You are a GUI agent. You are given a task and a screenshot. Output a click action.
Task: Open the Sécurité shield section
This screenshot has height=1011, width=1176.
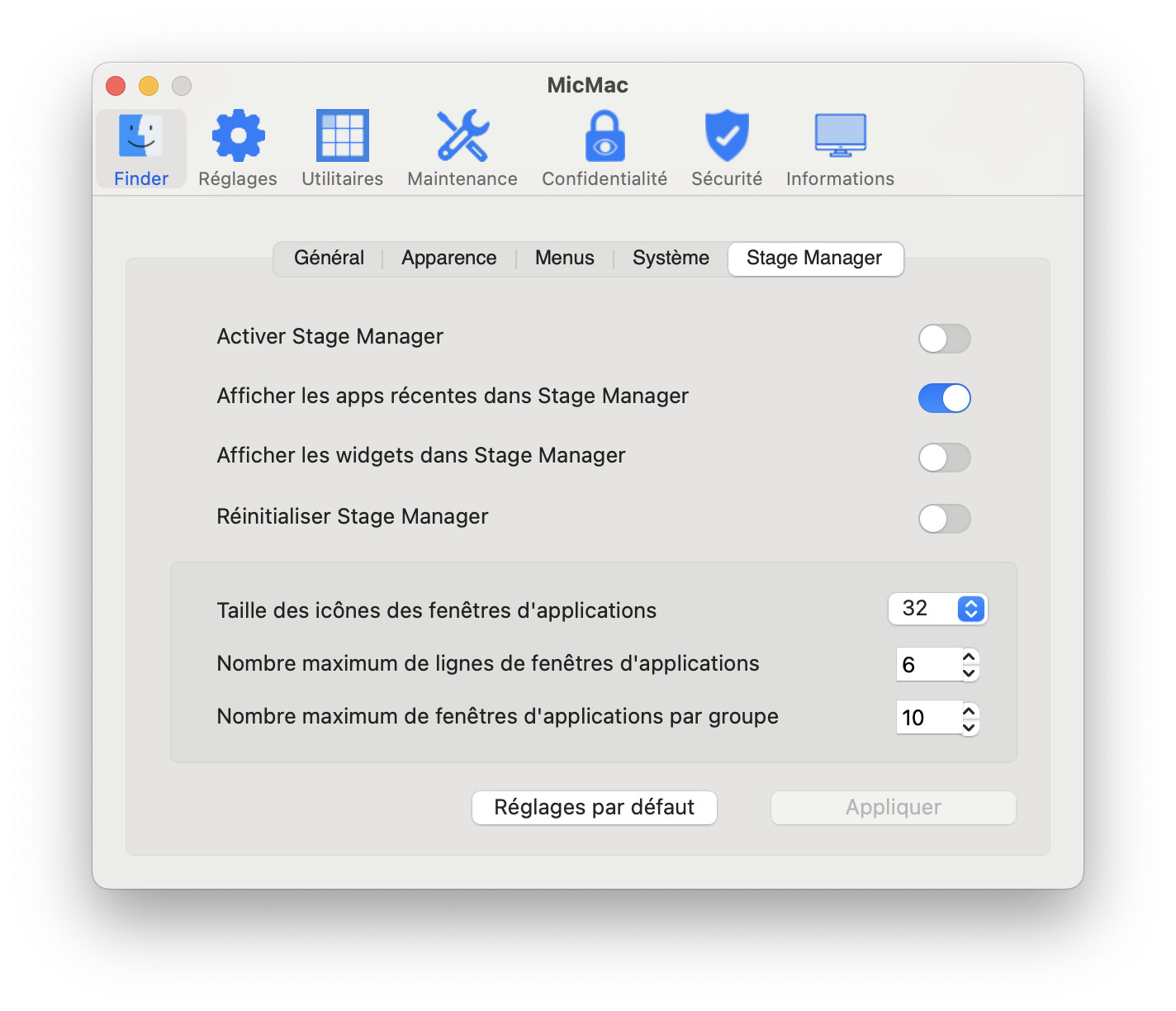click(727, 150)
